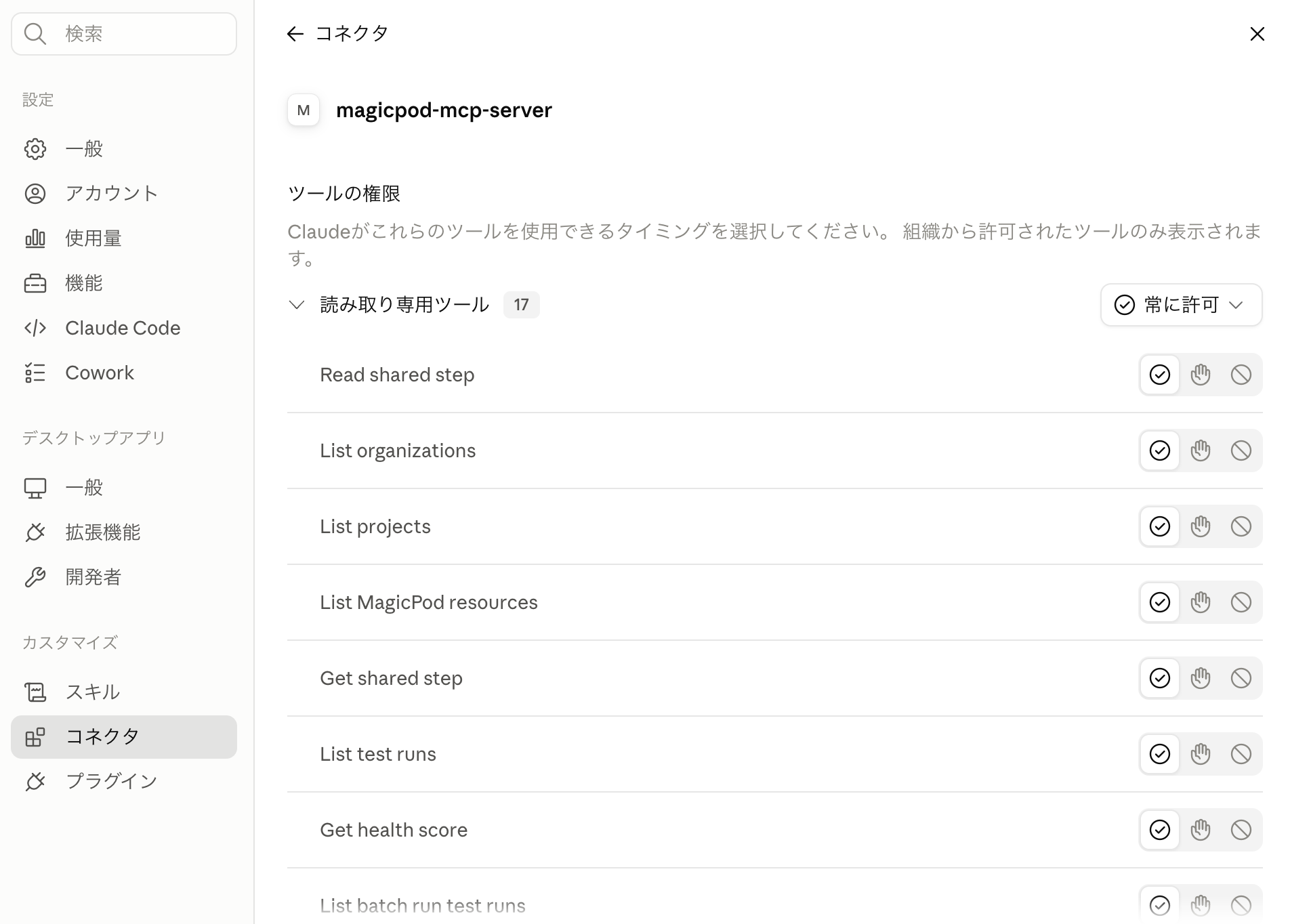The image size is (1290, 924).
Task: Click checkmark icon for Get shared step
Action: click(1160, 678)
